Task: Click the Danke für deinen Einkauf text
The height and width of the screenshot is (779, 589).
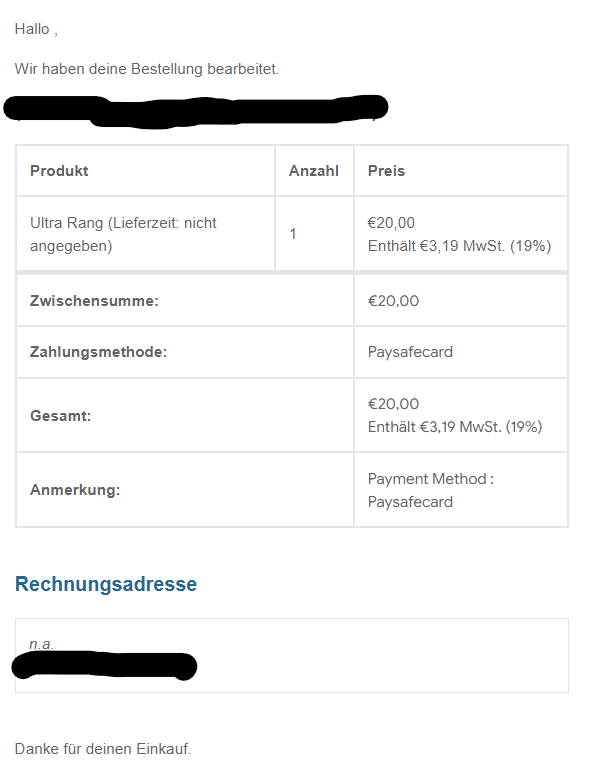Action: [103, 749]
